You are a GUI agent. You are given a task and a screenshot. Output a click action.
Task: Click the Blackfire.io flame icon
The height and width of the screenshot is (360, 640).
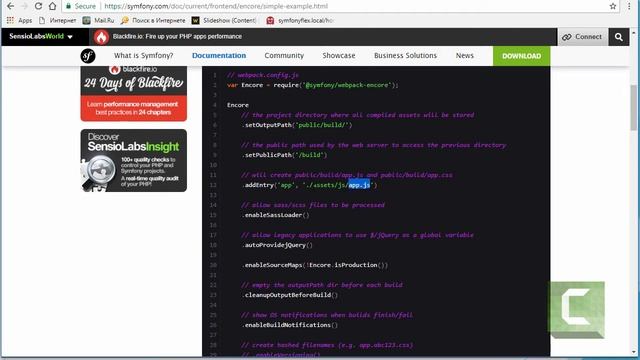tap(101, 37)
